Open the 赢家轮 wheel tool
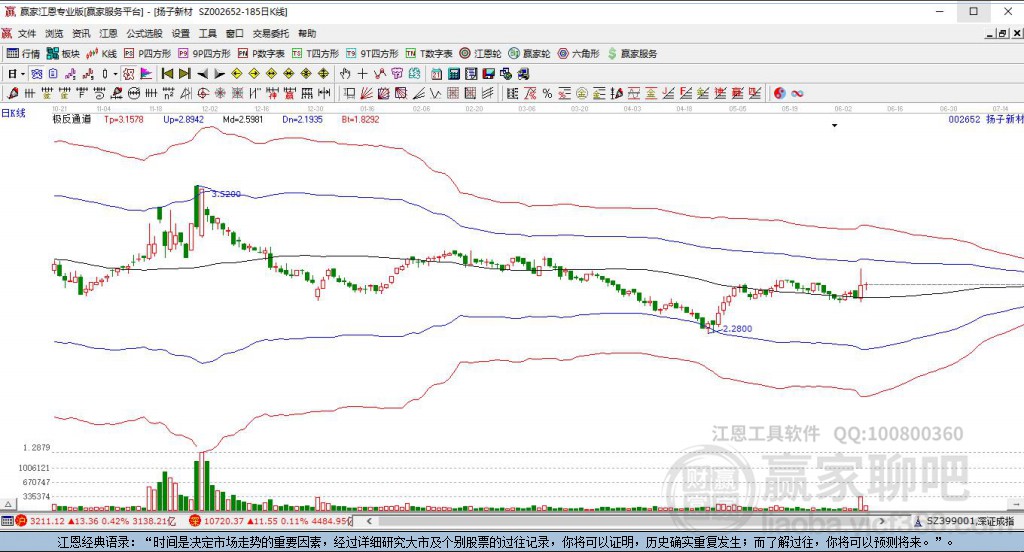This screenshot has height=552, width=1024. 530,54
